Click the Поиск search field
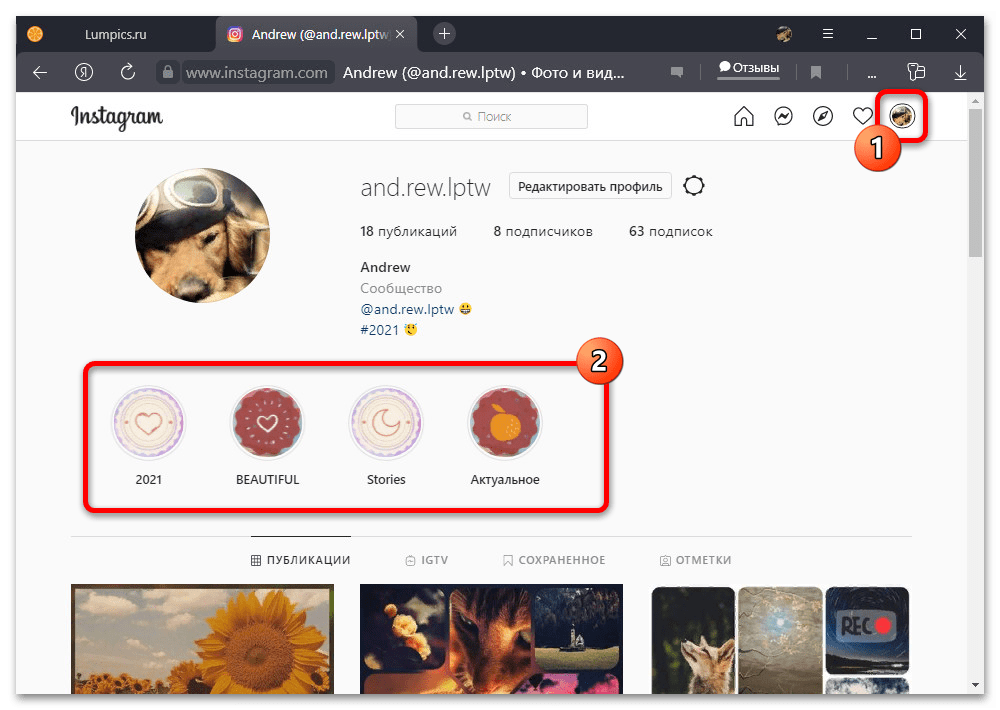1000x710 pixels. (x=491, y=117)
